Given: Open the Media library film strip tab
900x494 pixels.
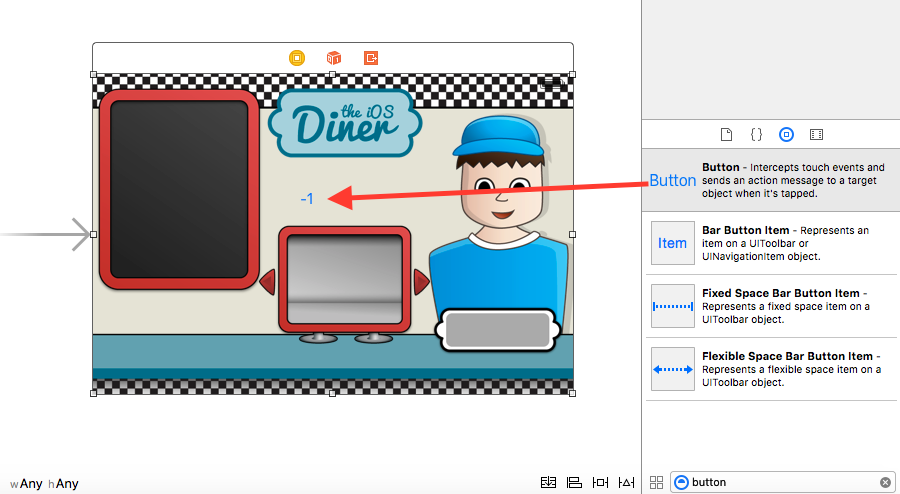Looking at the screenshot, I should coord(816,134).
